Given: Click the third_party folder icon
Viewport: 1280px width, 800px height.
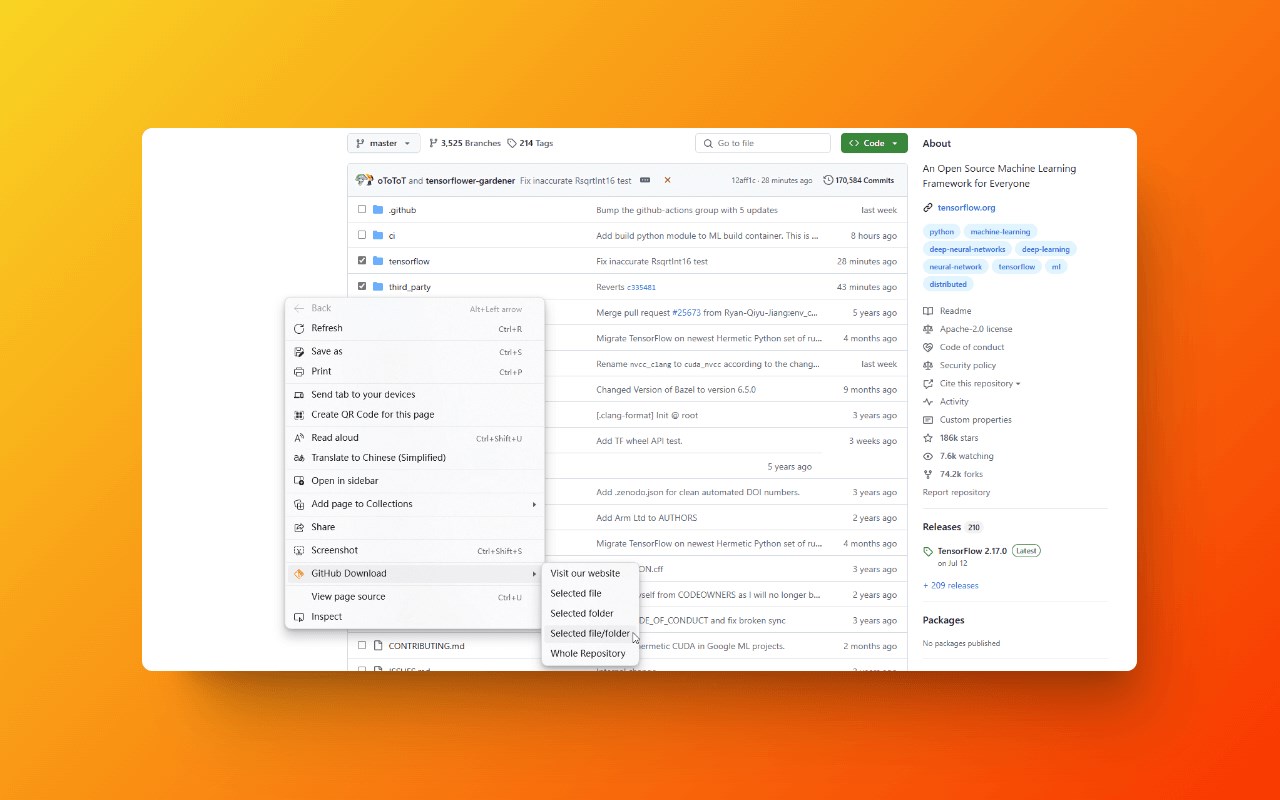Looking at the screenshot, I should [378, 287].
